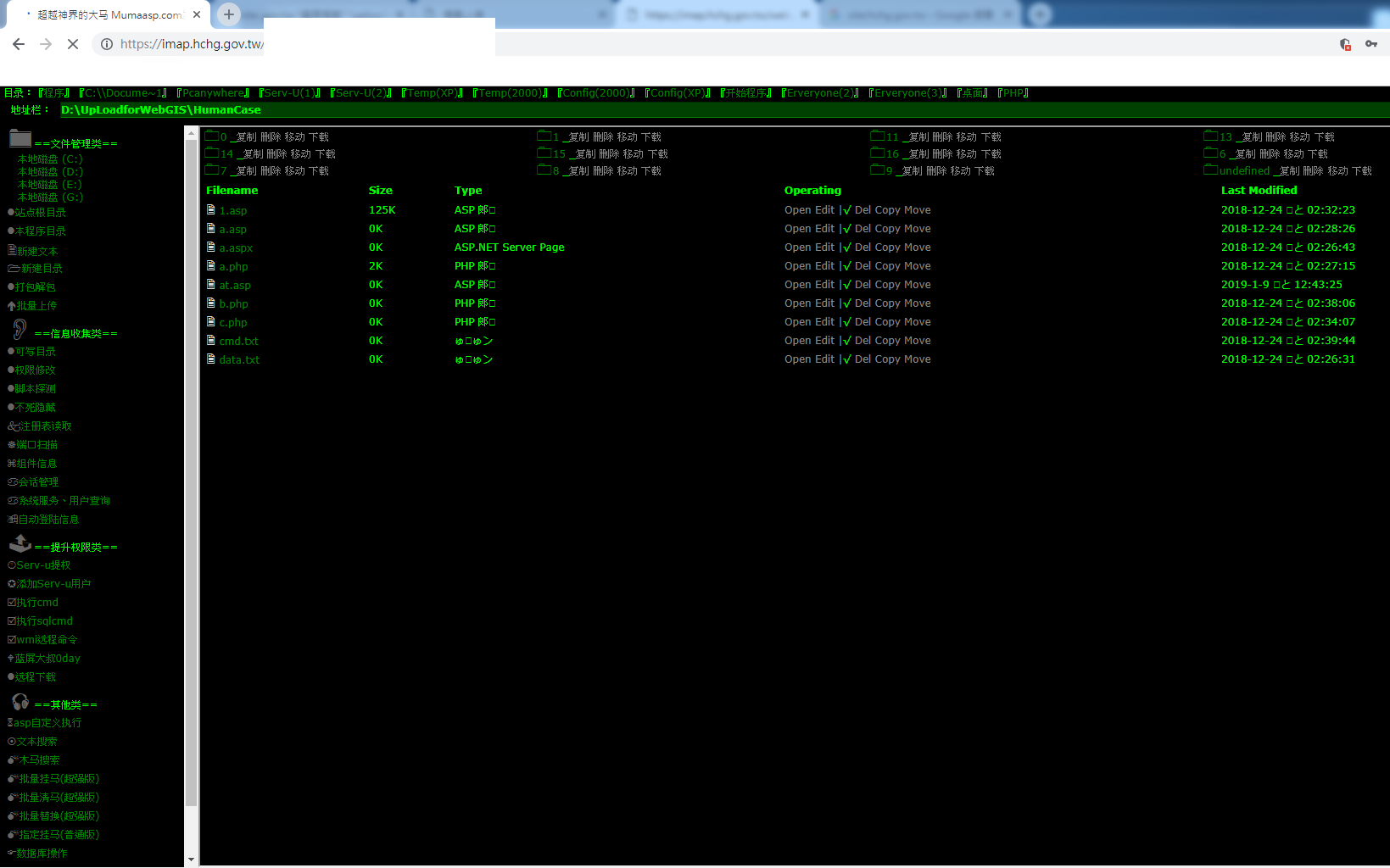This screenshot has width=1390, height=868.
Task: Open a new browser tab
Action: pos(229,14)
